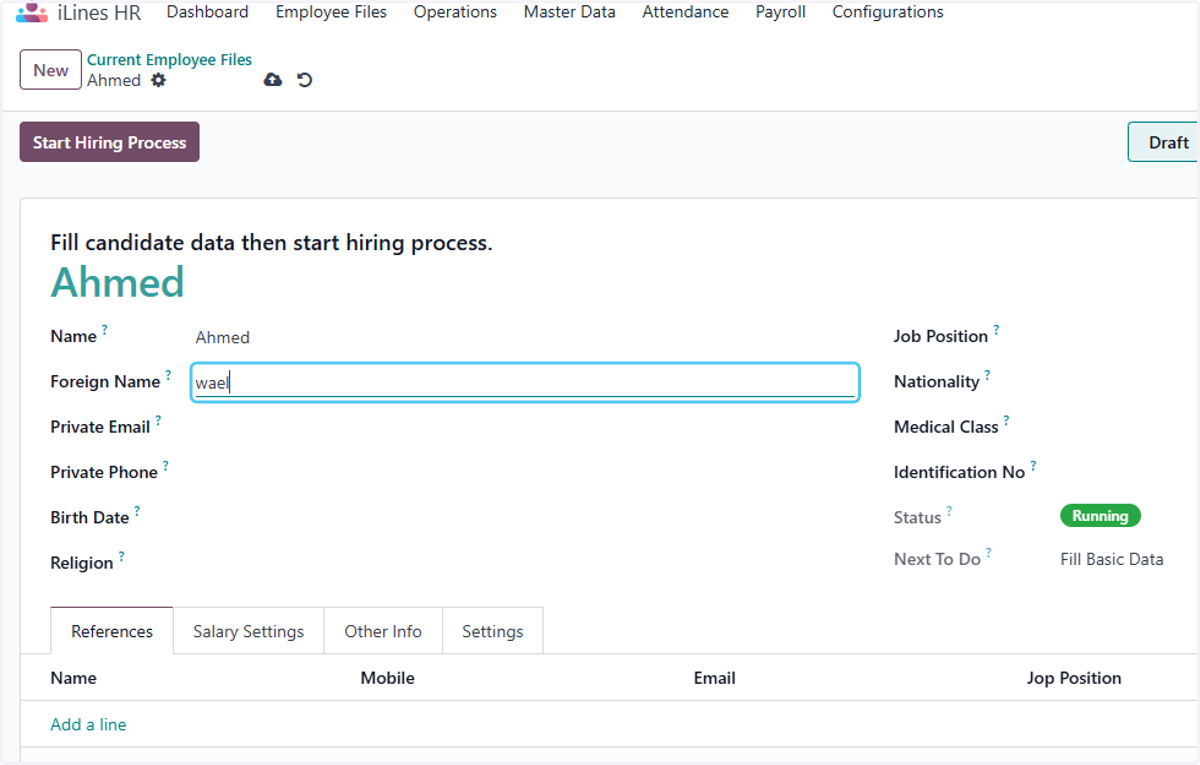The width and height of the screenshot is (1200, 765).
Task: Click the Private Phone field
Action: (x=525, y=473)
